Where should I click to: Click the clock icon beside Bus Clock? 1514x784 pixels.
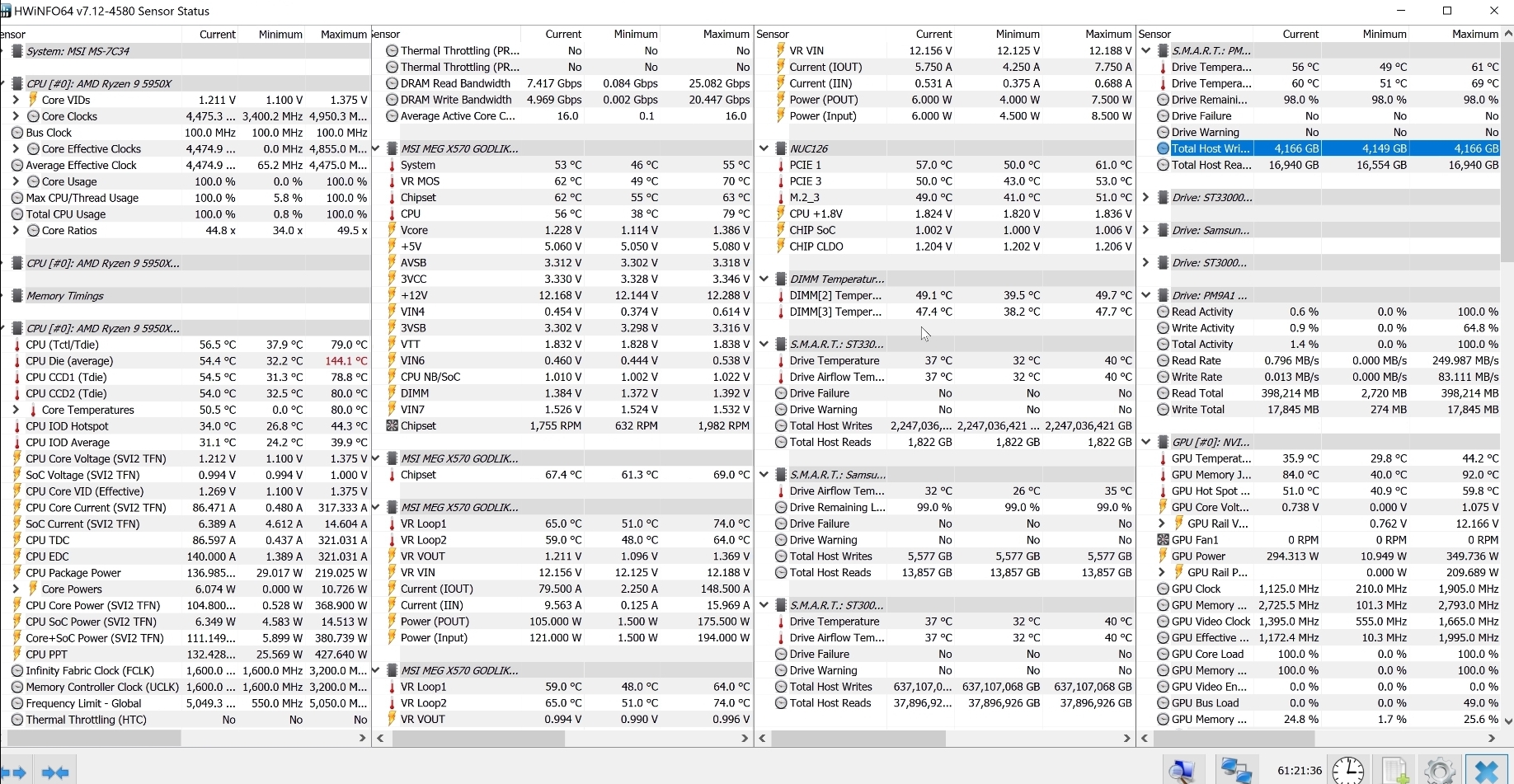point(16,133)
